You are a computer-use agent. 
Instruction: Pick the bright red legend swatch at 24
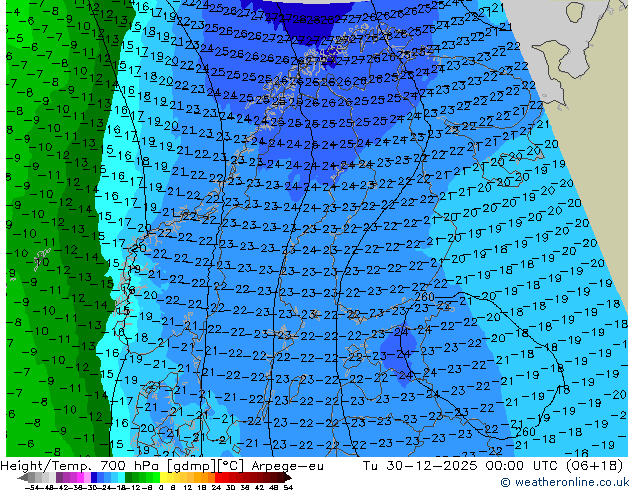(x=218, y=477)
